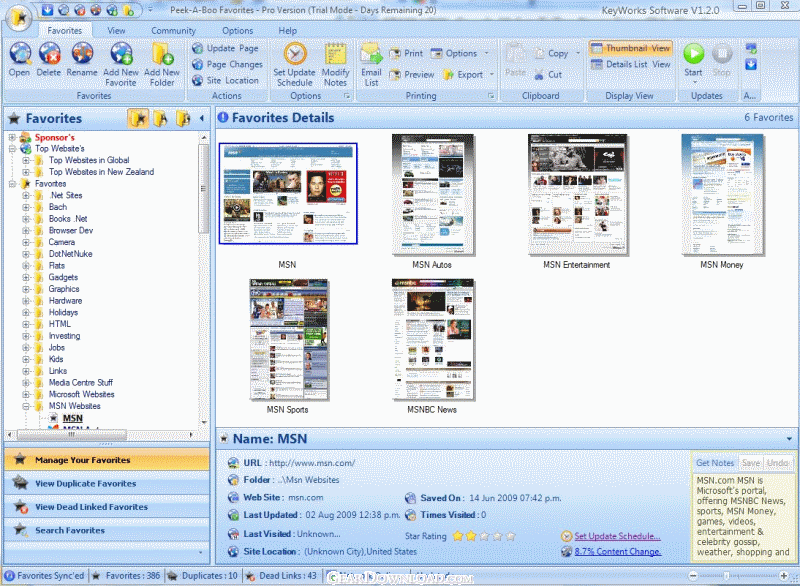
Task: Click the Rename favorite icon
Action: click(x=82, y=56)
